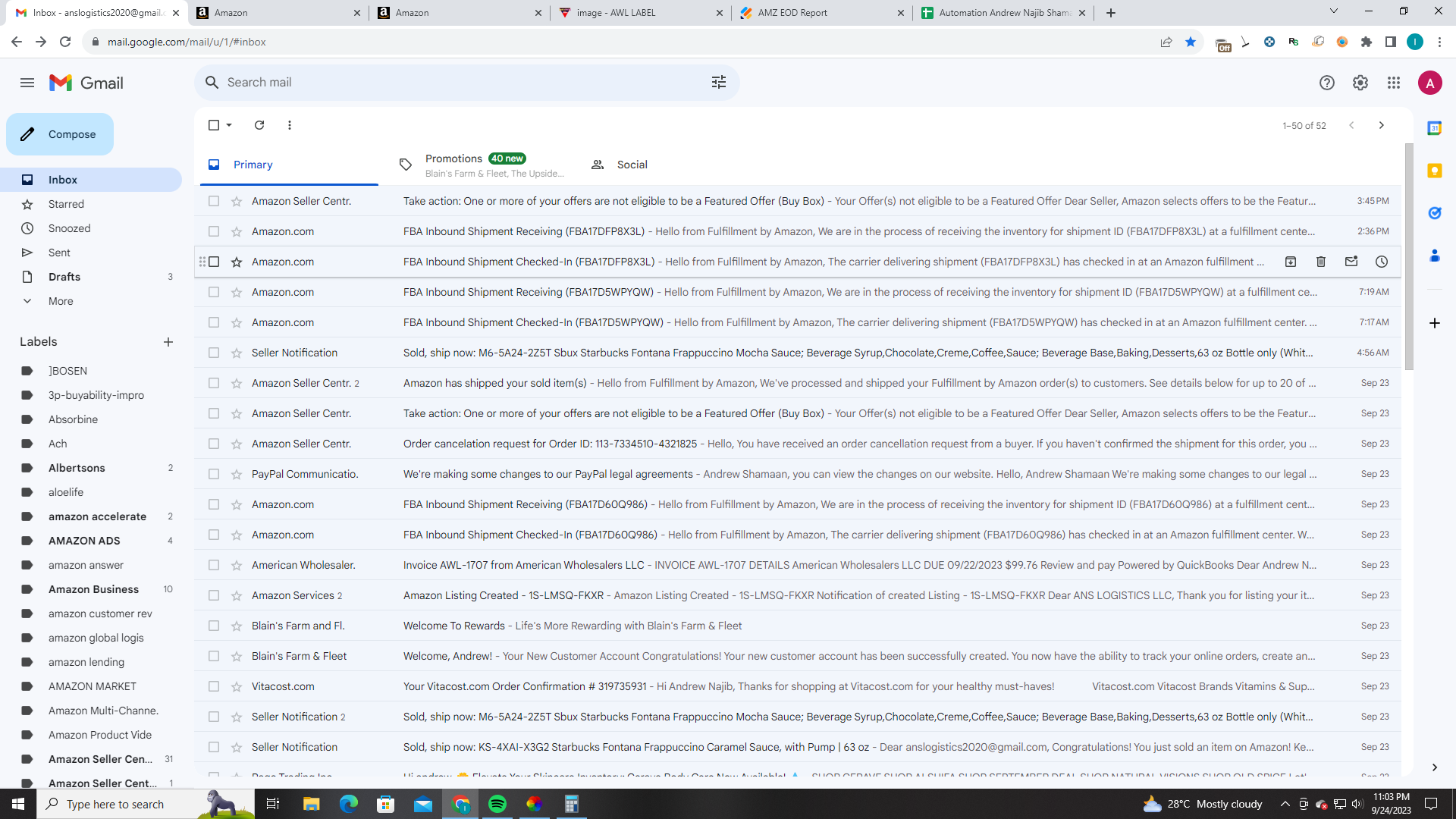Open Google Tasks side panel icon

1435,213
